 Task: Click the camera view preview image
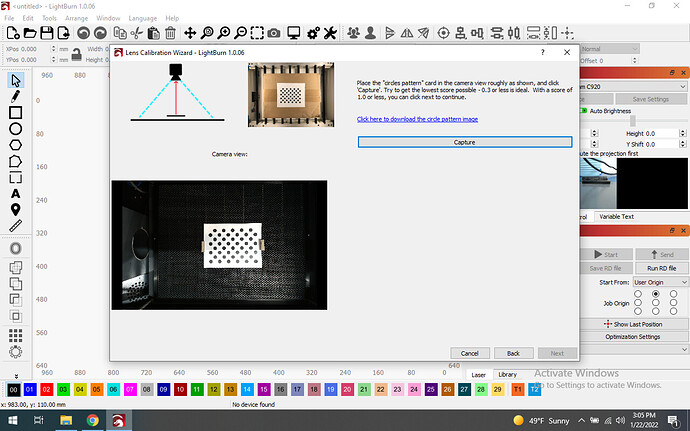click(x=219, y=245)
